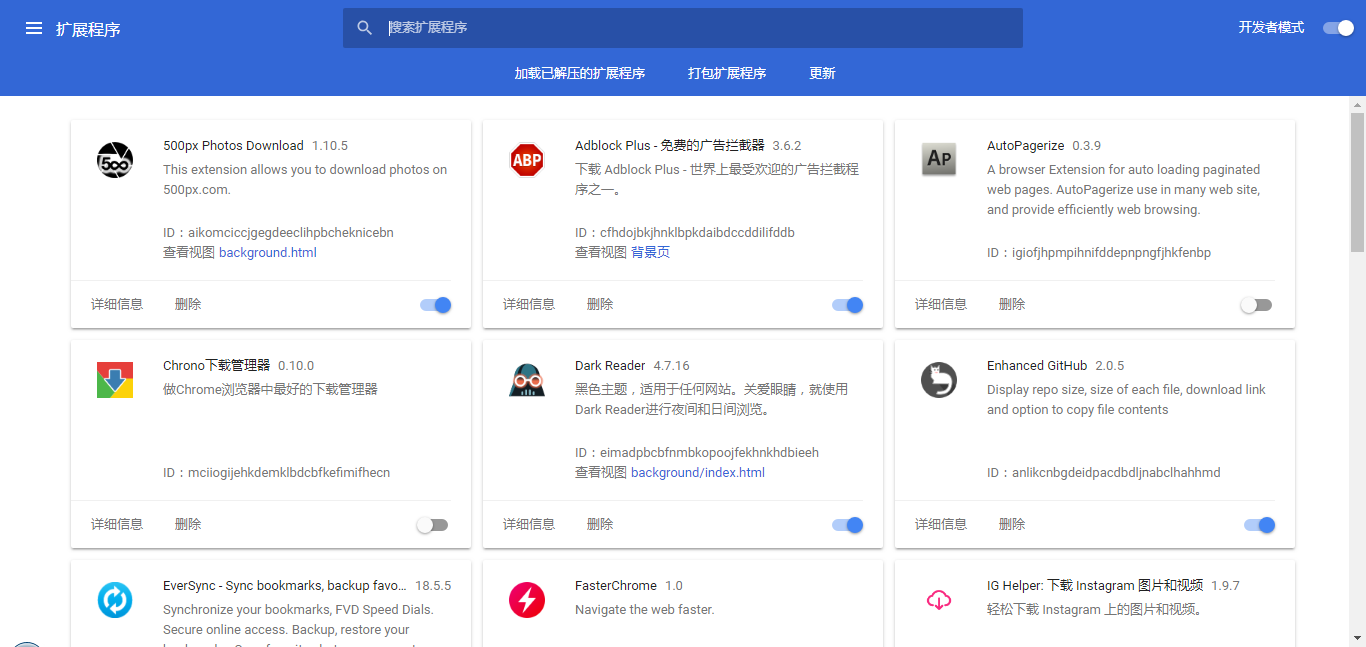
Task: Click 删除 for Adblock Plus
Action: coord(600,304)
